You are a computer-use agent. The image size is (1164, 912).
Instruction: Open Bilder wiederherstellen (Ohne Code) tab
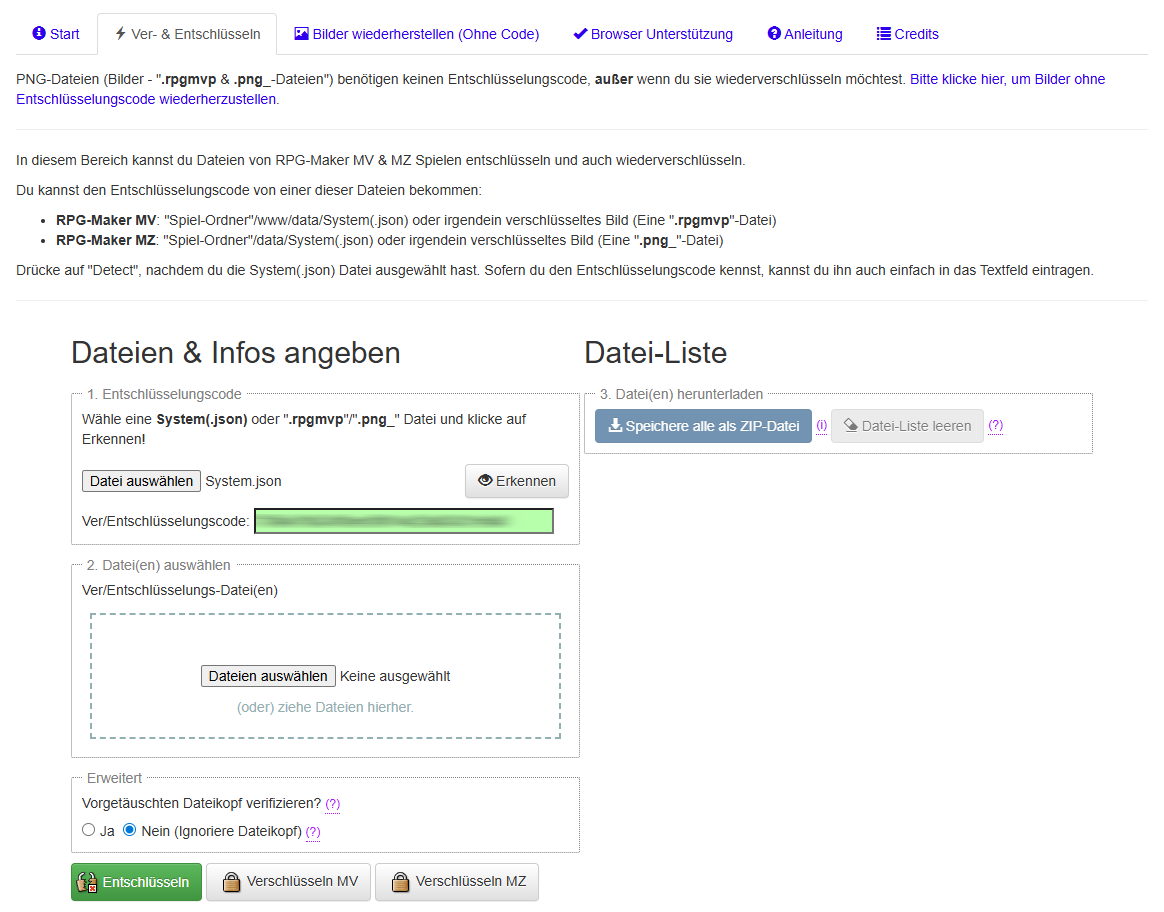(416, 34)
